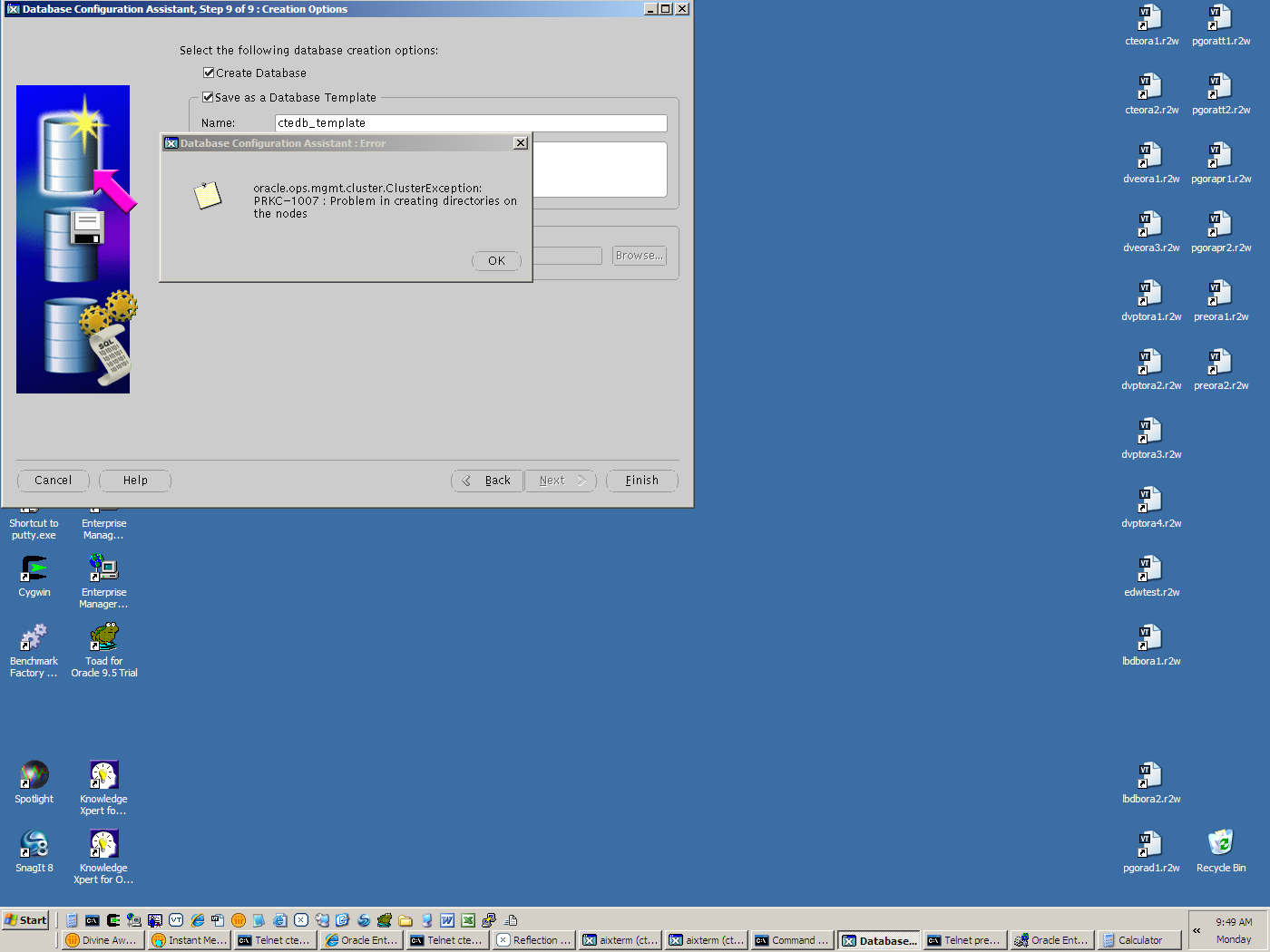Click the Back button in wizard
Image resolution: width=1270 pixels, height=952 pixels.
(x=487, y=481)
